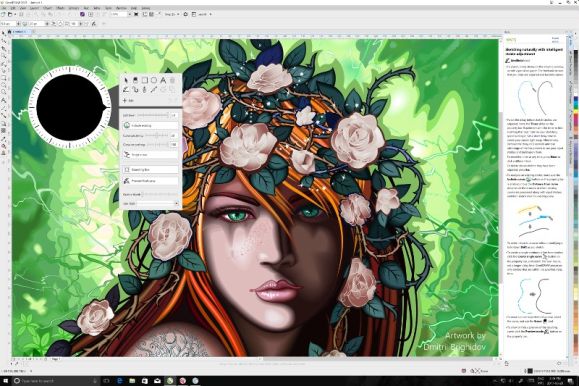This screenshot has height=386, width=579.
Task: Open the Microsoft Store from taskbar
Action: tap(145, 381)
